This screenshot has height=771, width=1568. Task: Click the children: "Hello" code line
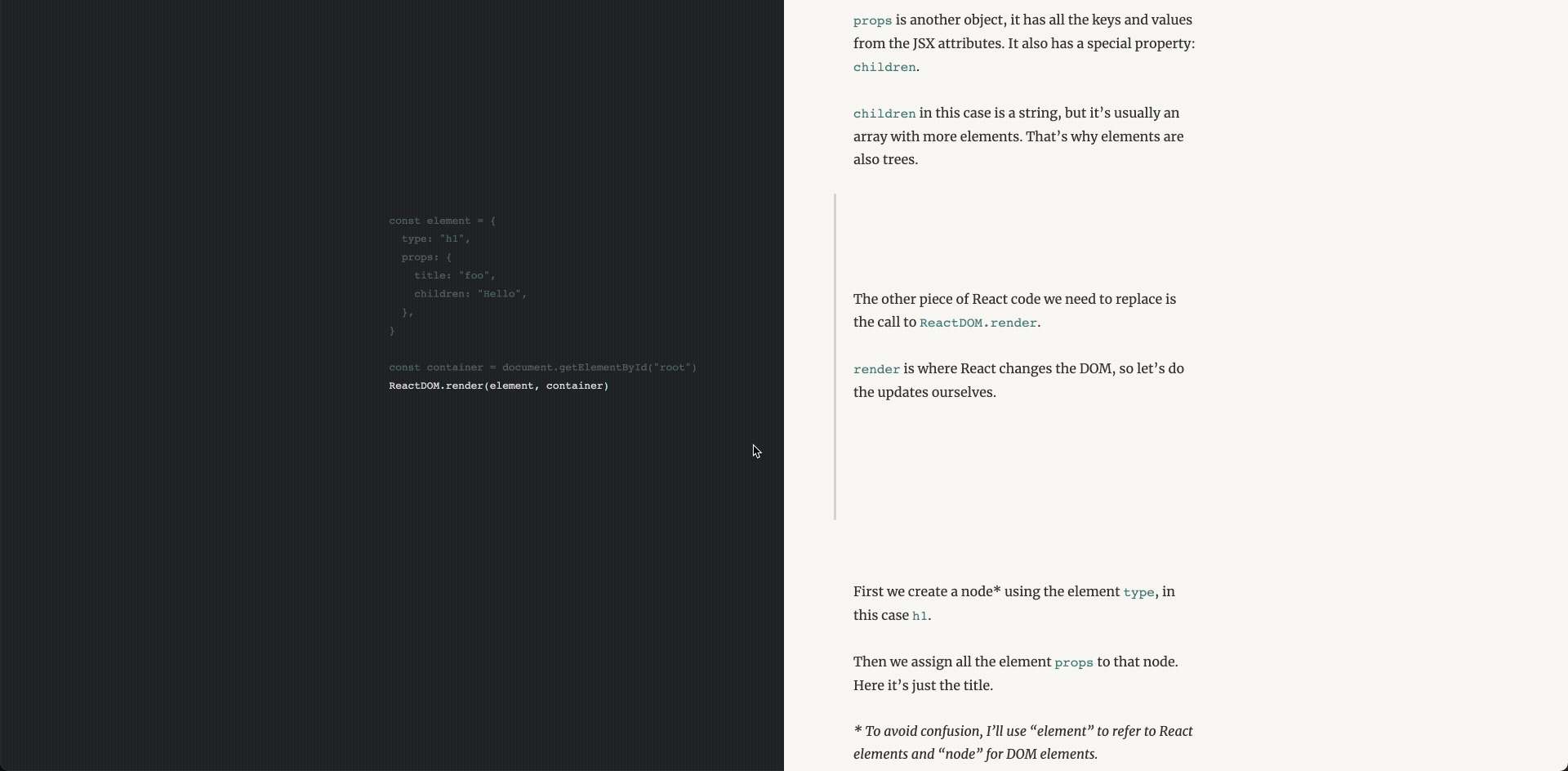(470, 293)
